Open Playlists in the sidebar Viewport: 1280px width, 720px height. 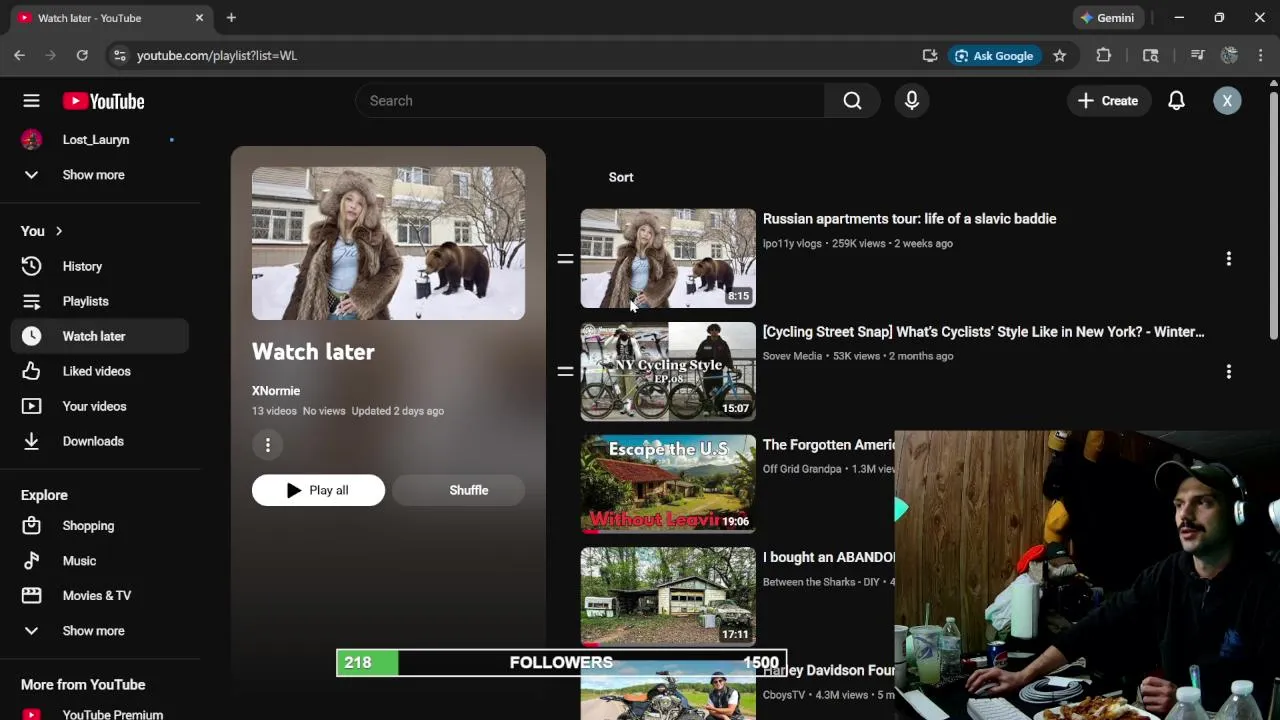(x=100, y=301)
